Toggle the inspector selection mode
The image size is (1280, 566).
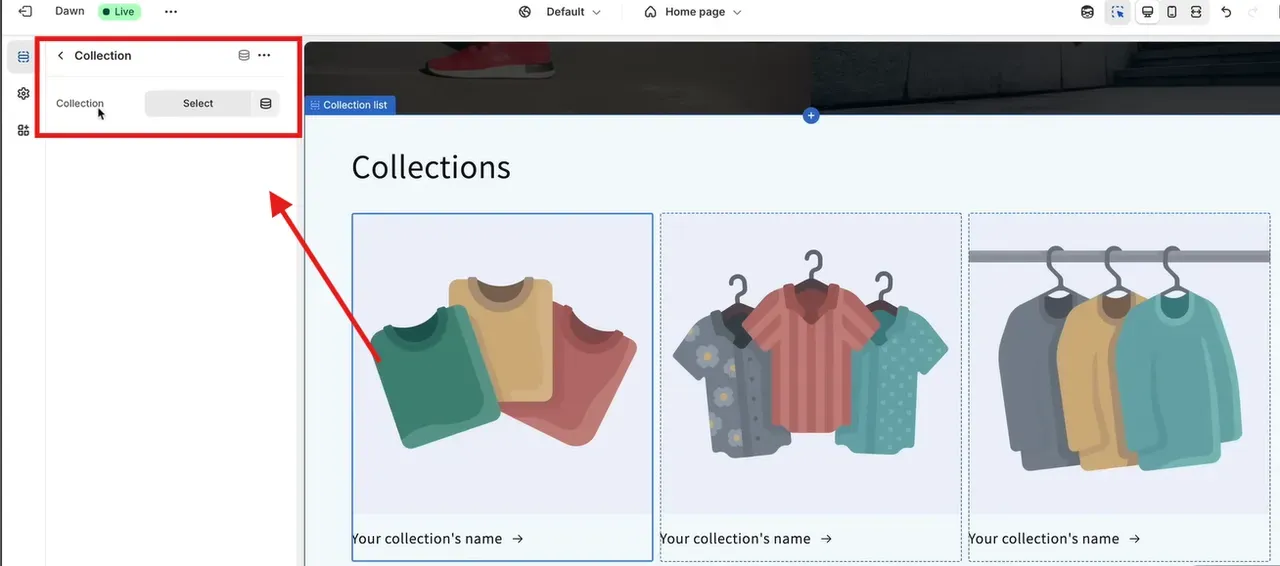(1118, 12)
